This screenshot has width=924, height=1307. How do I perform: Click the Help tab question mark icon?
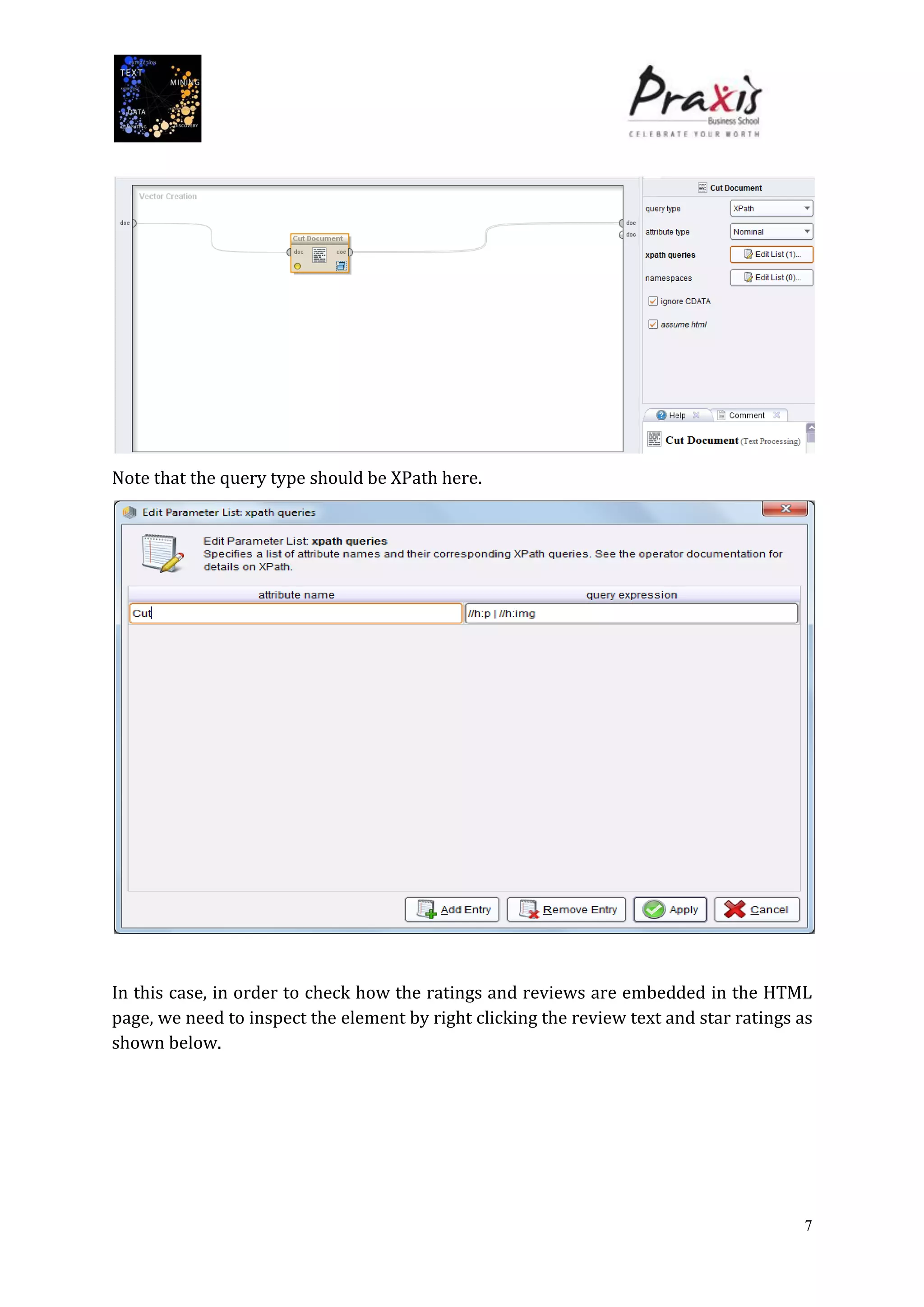click(x=661, y=415)
